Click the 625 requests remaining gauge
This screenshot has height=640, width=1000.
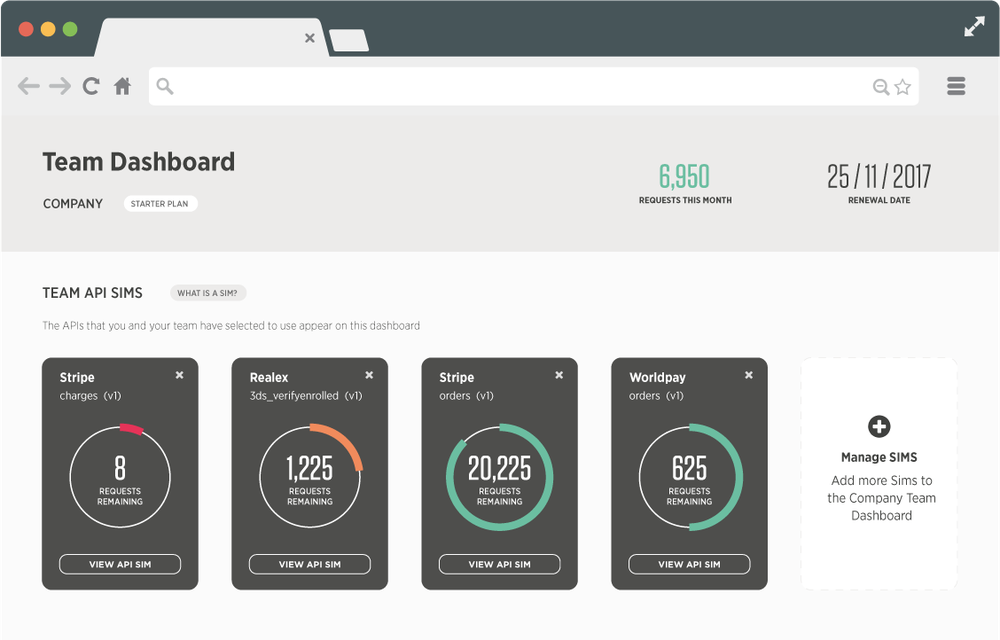[x=689, y=477]
